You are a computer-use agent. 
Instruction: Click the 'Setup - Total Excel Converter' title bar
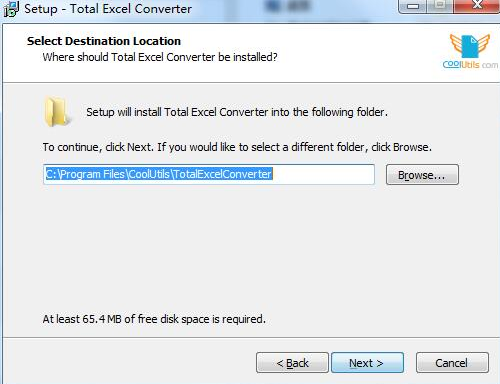tap(108, 9)
